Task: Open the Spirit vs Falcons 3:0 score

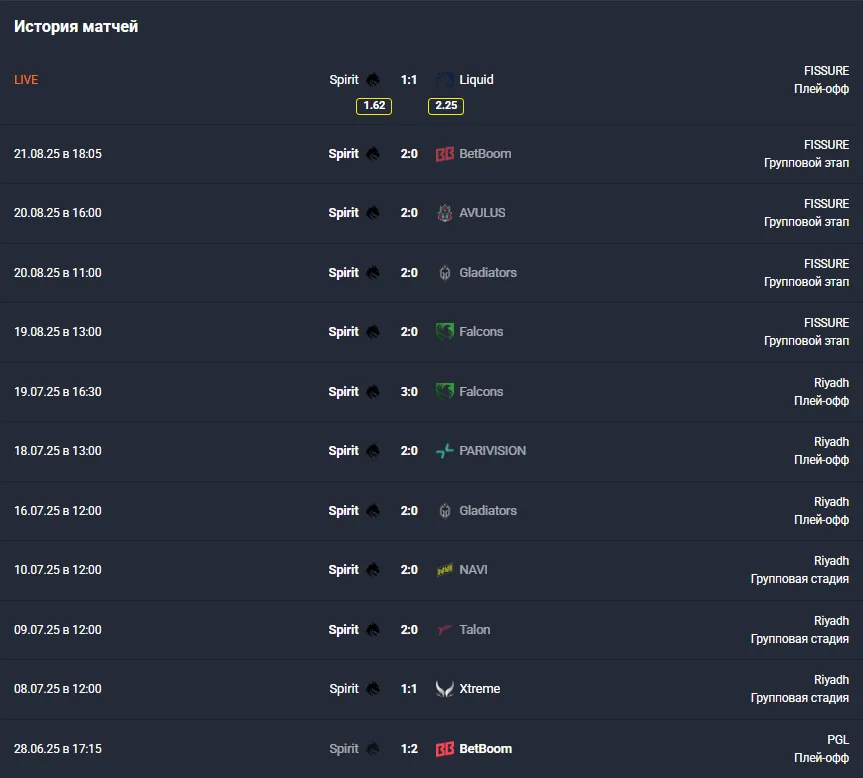Action: 409,392
